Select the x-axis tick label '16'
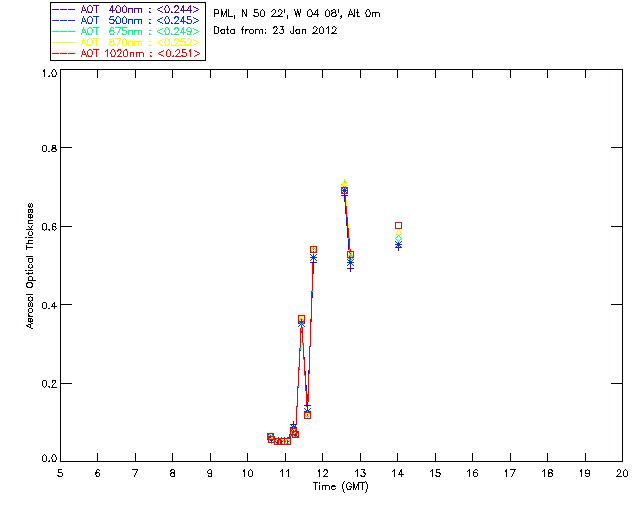 [x=473, y=473]
